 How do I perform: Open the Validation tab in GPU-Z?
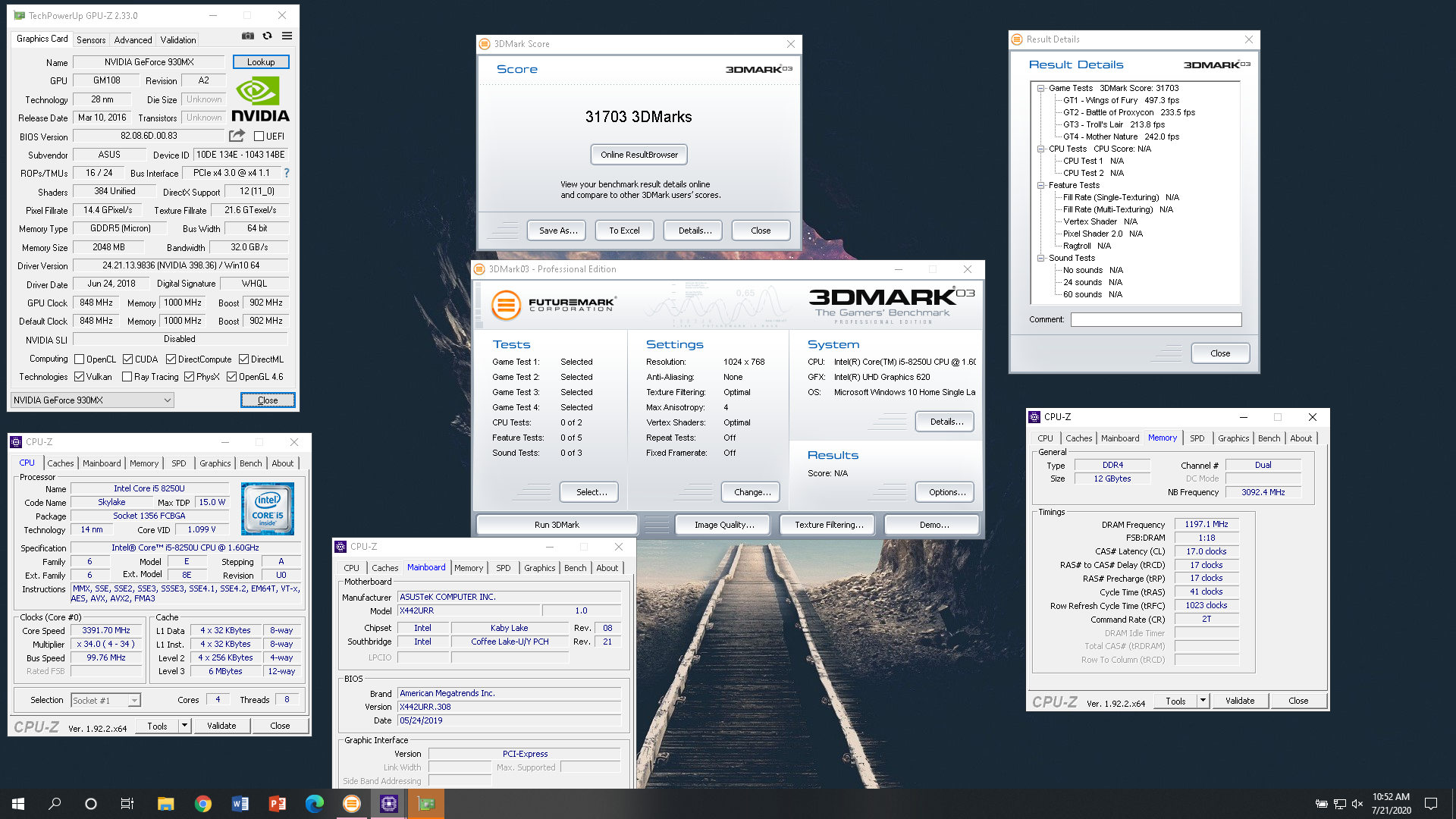[x=178, y=40]
